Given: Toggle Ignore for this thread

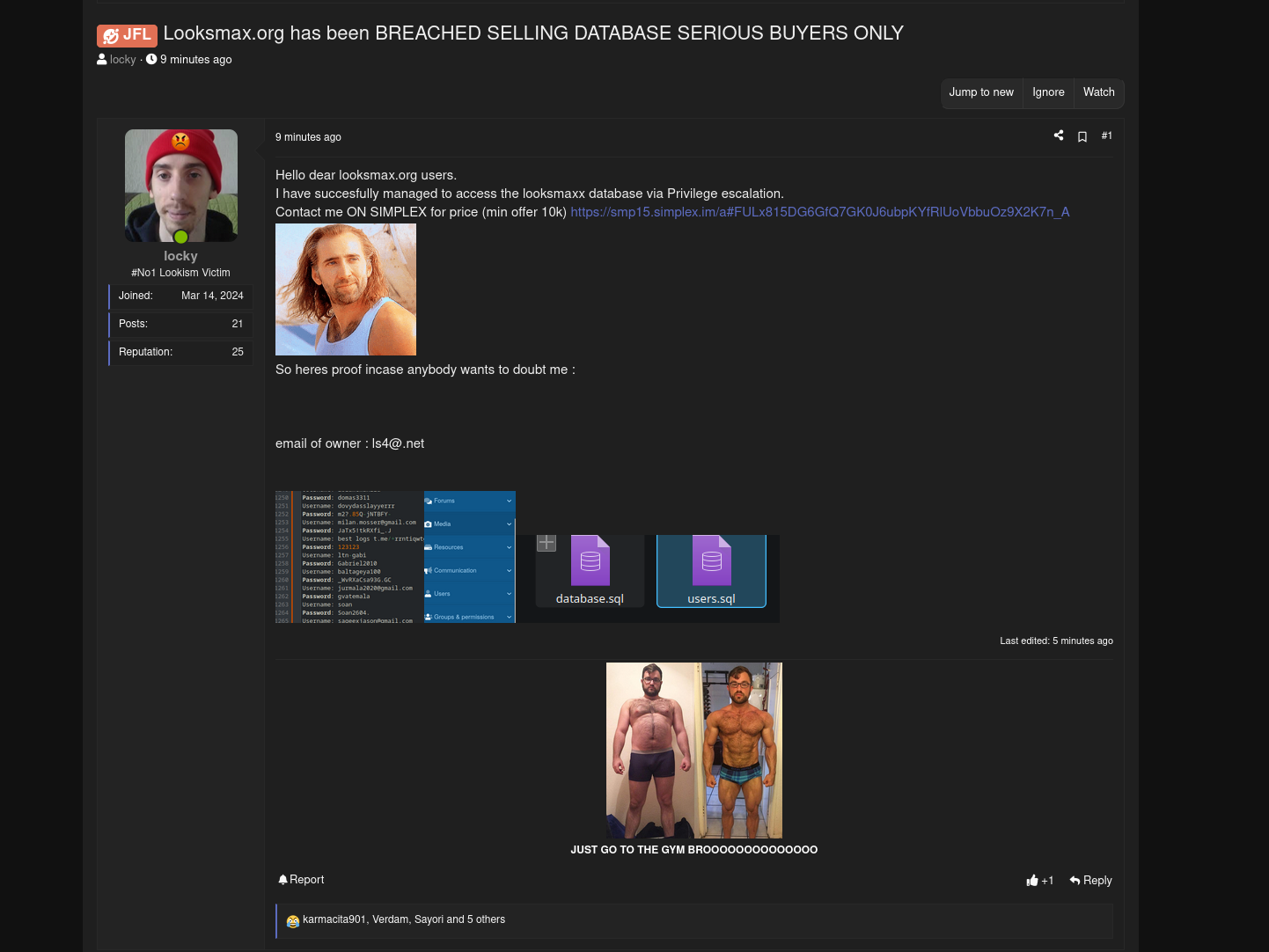Looking at the screenshot, I should tap(1048, 92).
